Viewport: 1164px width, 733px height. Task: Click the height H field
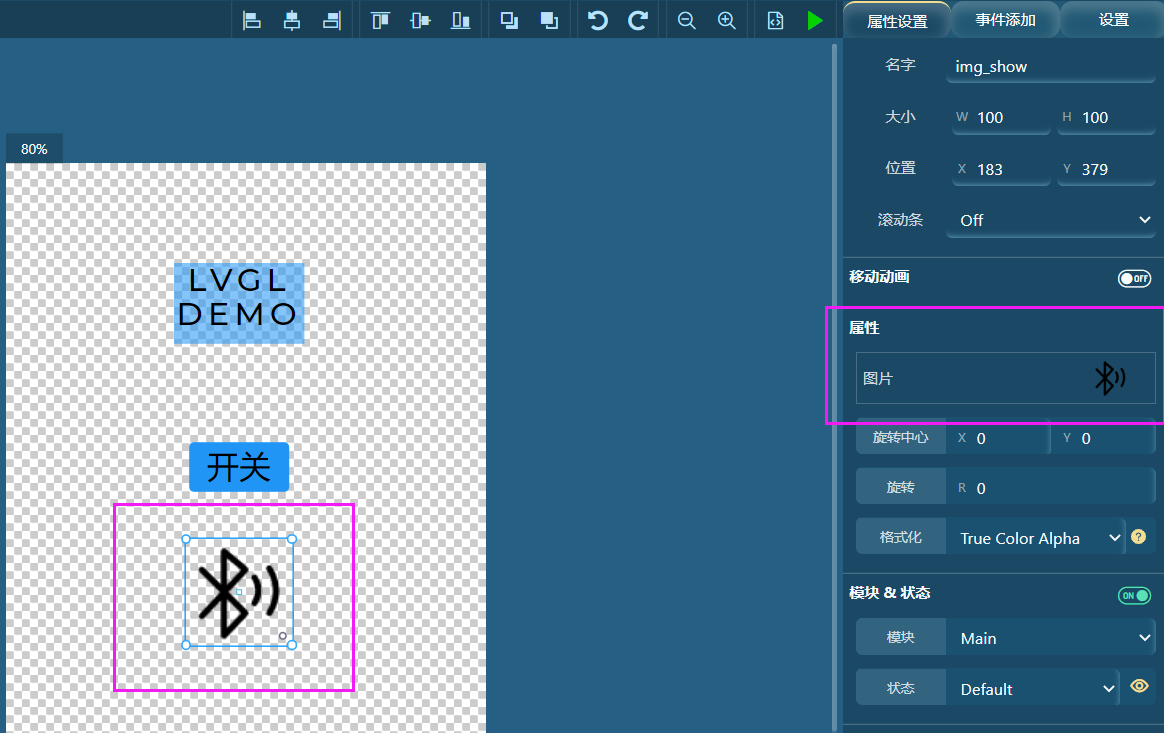point(1106,117)
